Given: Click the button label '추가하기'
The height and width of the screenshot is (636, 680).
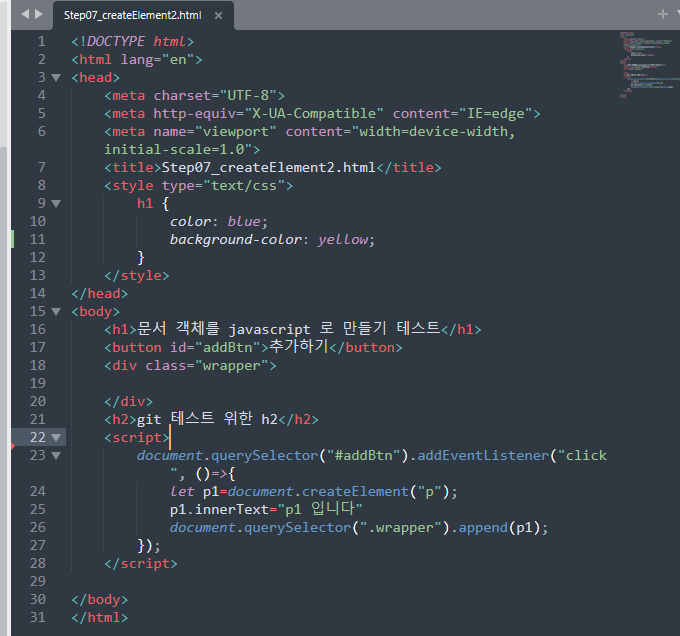Looking at the screenshot, I should [x=299, y=346].
